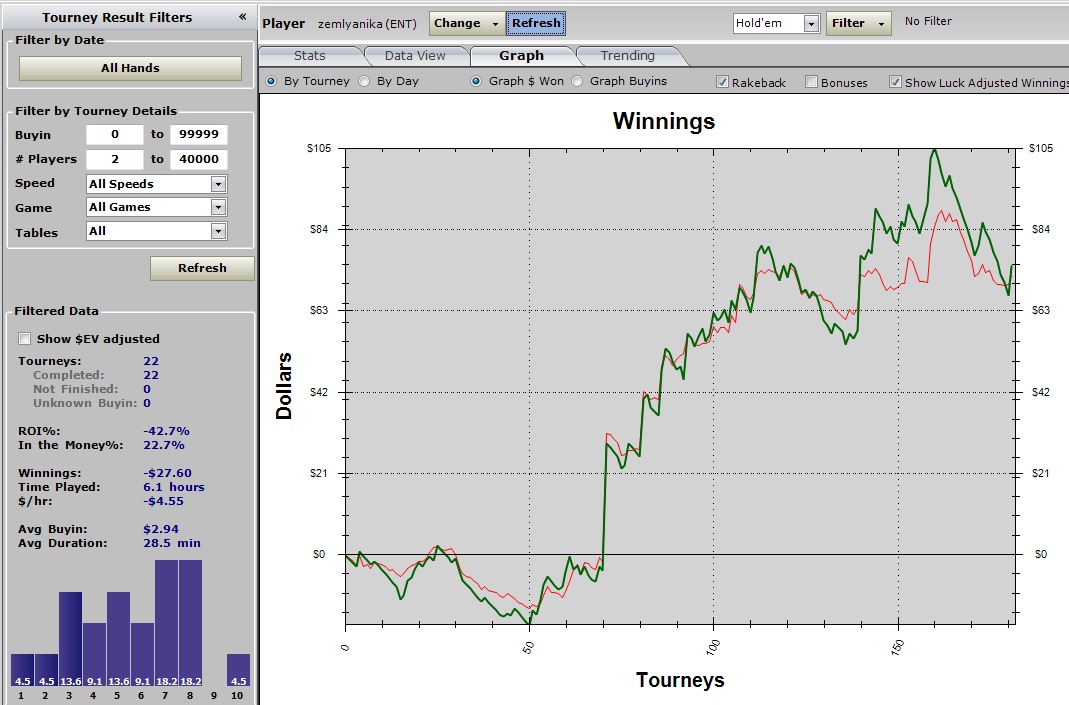Open the Filter dropdown button

[858, 23]
